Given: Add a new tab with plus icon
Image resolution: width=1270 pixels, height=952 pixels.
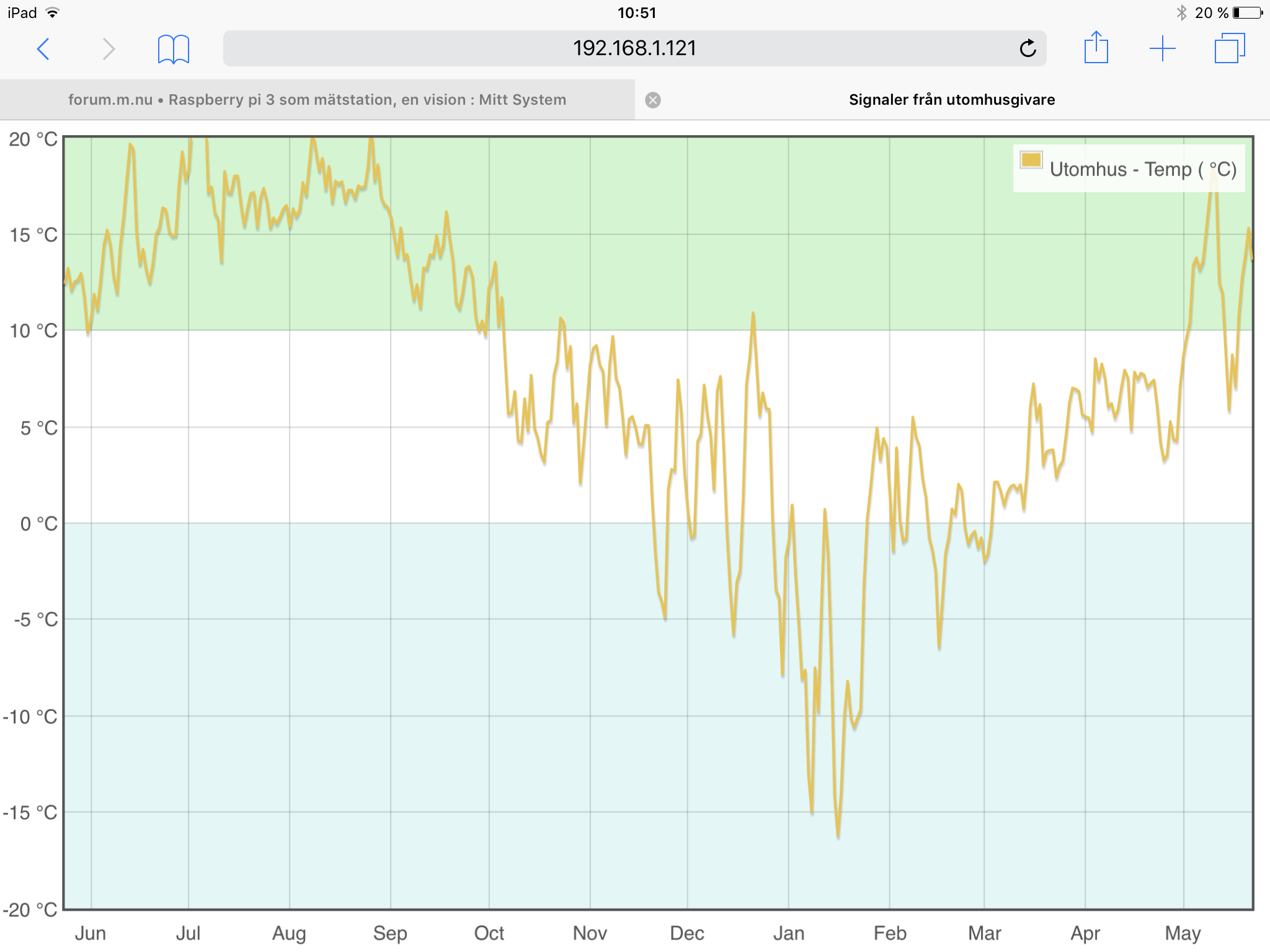Looking at the screenshot, I should [1162, 49].
